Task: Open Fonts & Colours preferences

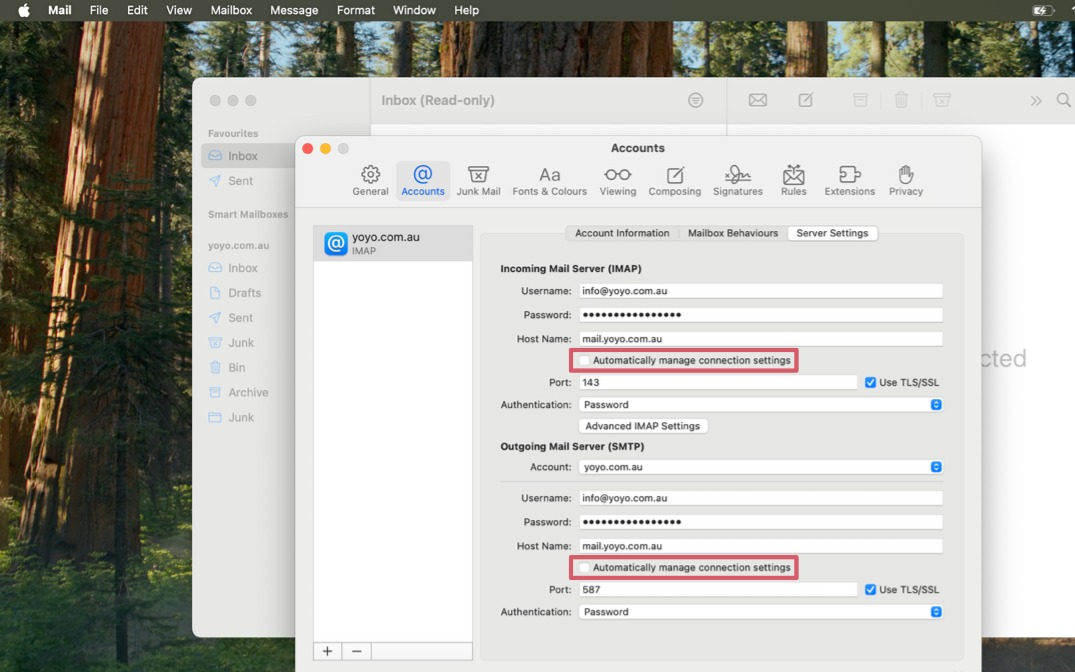Action: [x=550, y=181]
